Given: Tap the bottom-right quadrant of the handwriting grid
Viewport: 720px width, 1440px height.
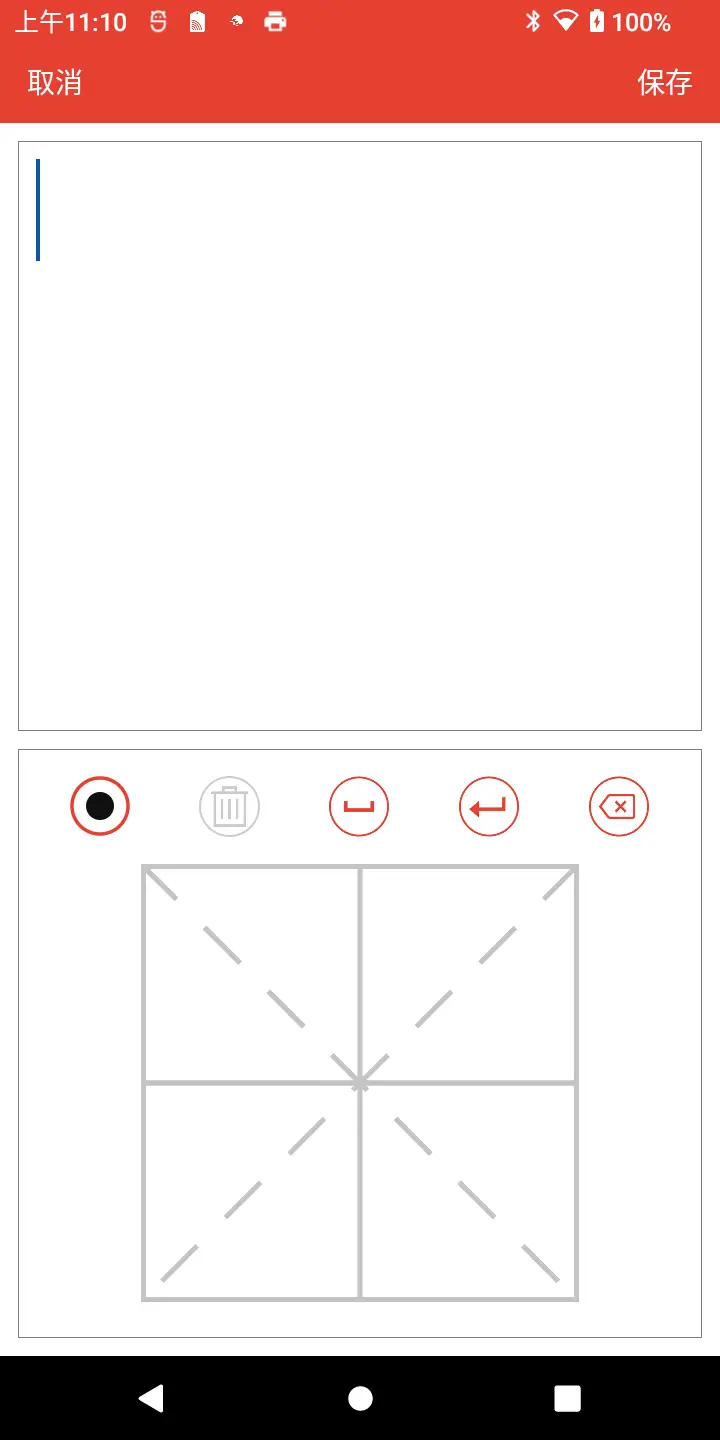Looking at the screenshot, I should click(468, 1191).
